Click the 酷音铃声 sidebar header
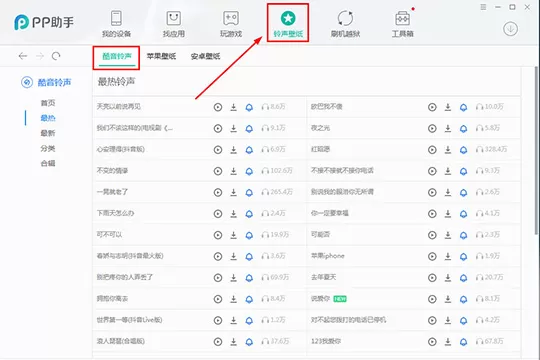The image size is (540, 360). click(x=46, y=82)
